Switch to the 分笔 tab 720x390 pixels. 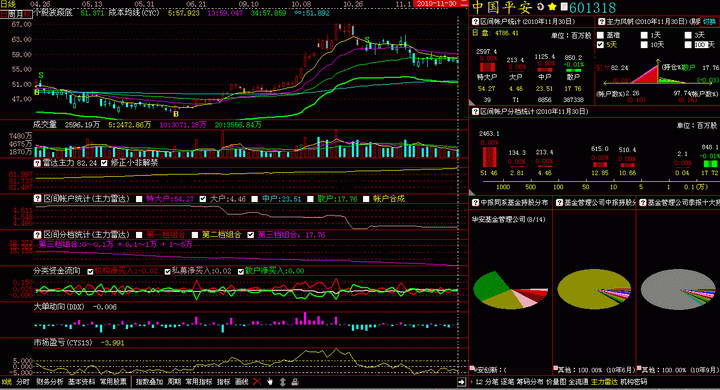pos(491,382)
